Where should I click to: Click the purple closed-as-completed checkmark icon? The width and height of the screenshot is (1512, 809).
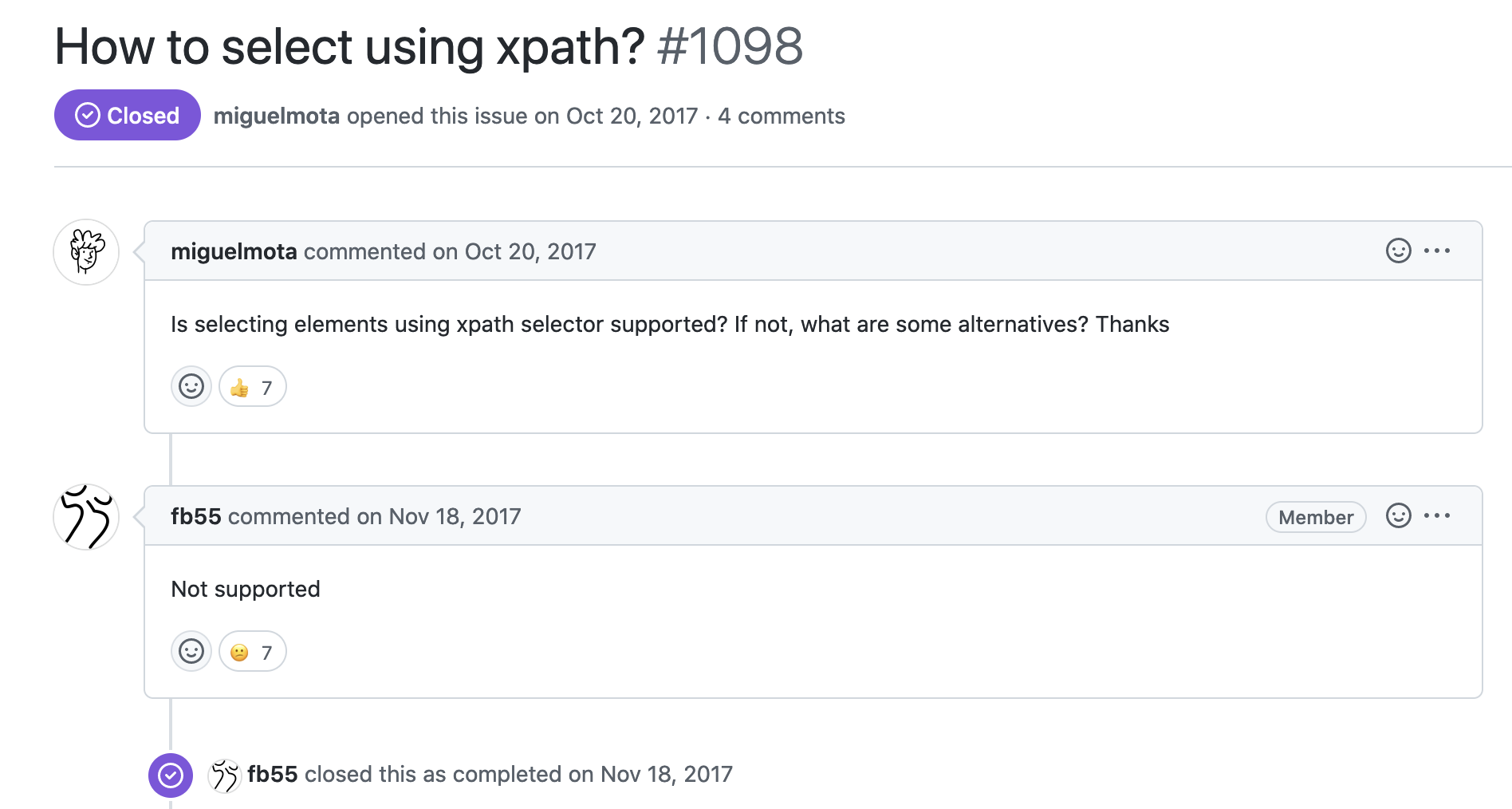point(171,774)
